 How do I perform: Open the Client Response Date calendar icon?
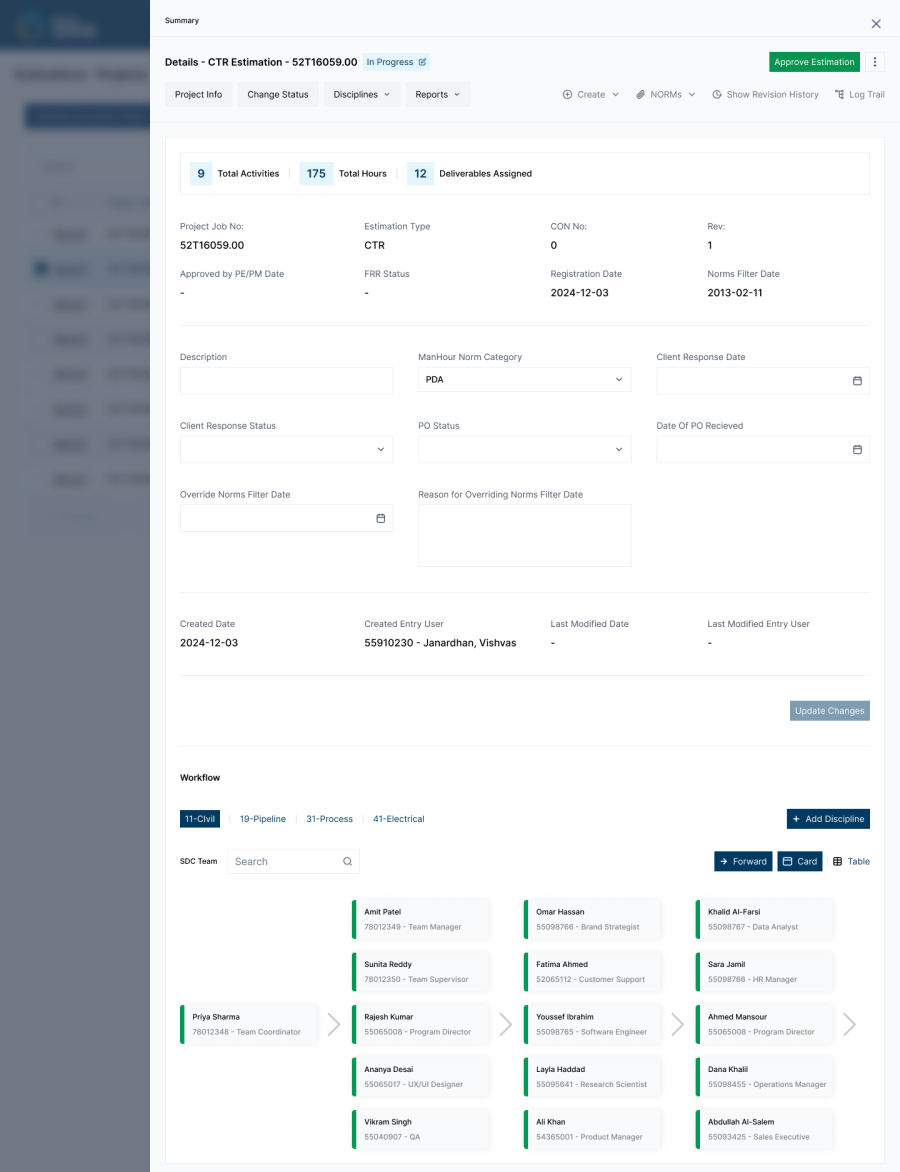(857, 380)
